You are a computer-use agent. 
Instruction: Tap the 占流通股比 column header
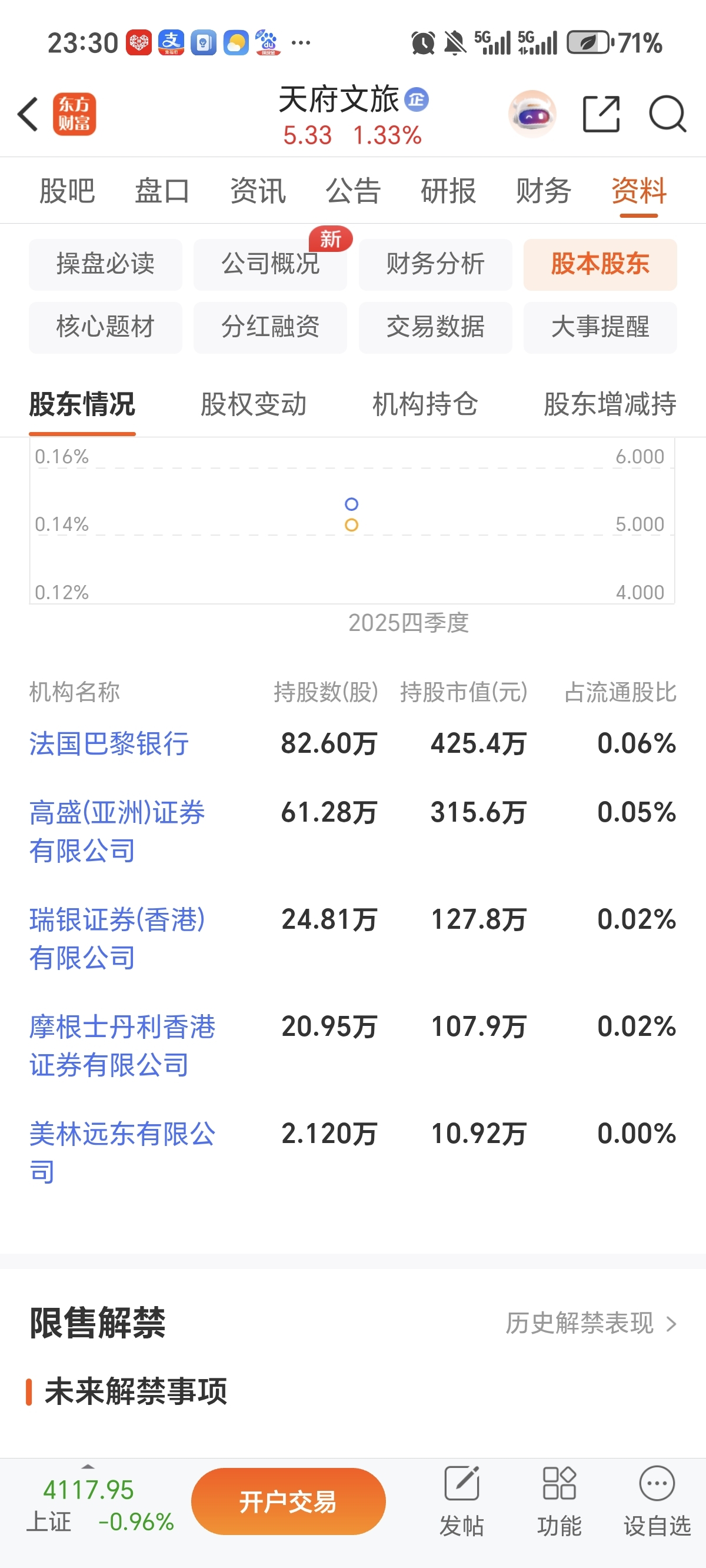click(x=621, y=692)
